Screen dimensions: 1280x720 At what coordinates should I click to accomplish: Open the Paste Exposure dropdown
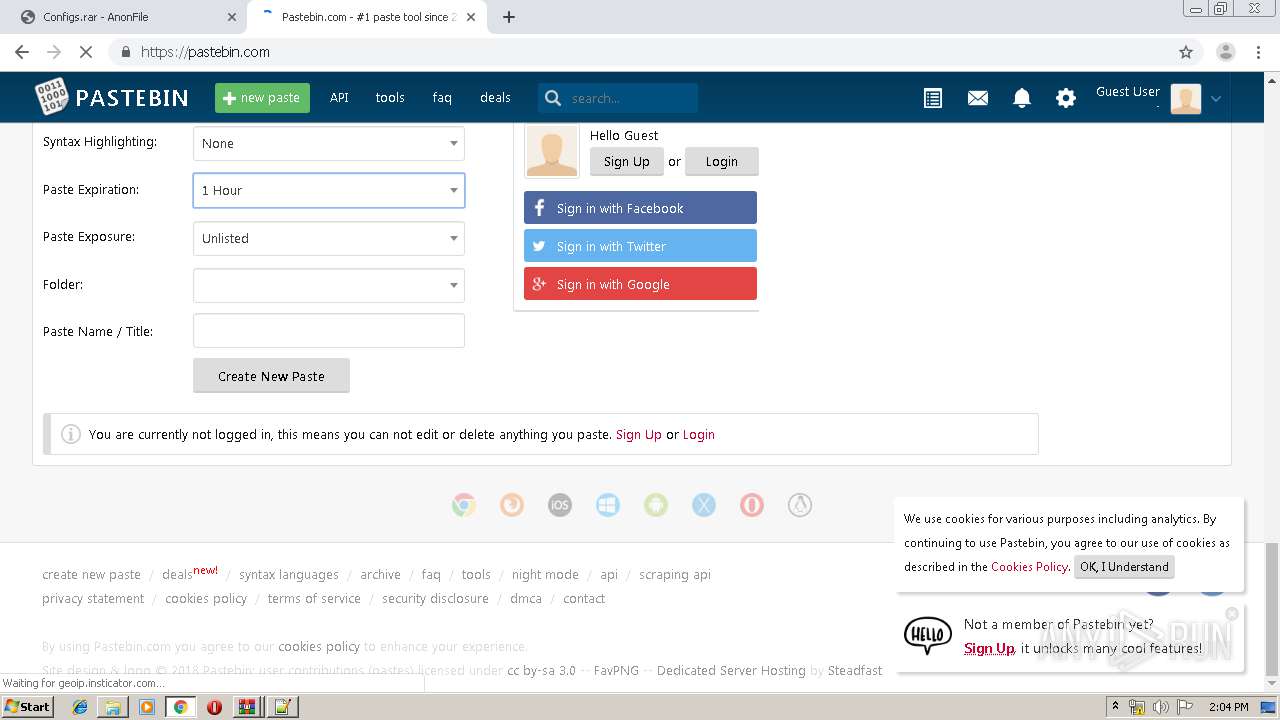tap(329, 238)
